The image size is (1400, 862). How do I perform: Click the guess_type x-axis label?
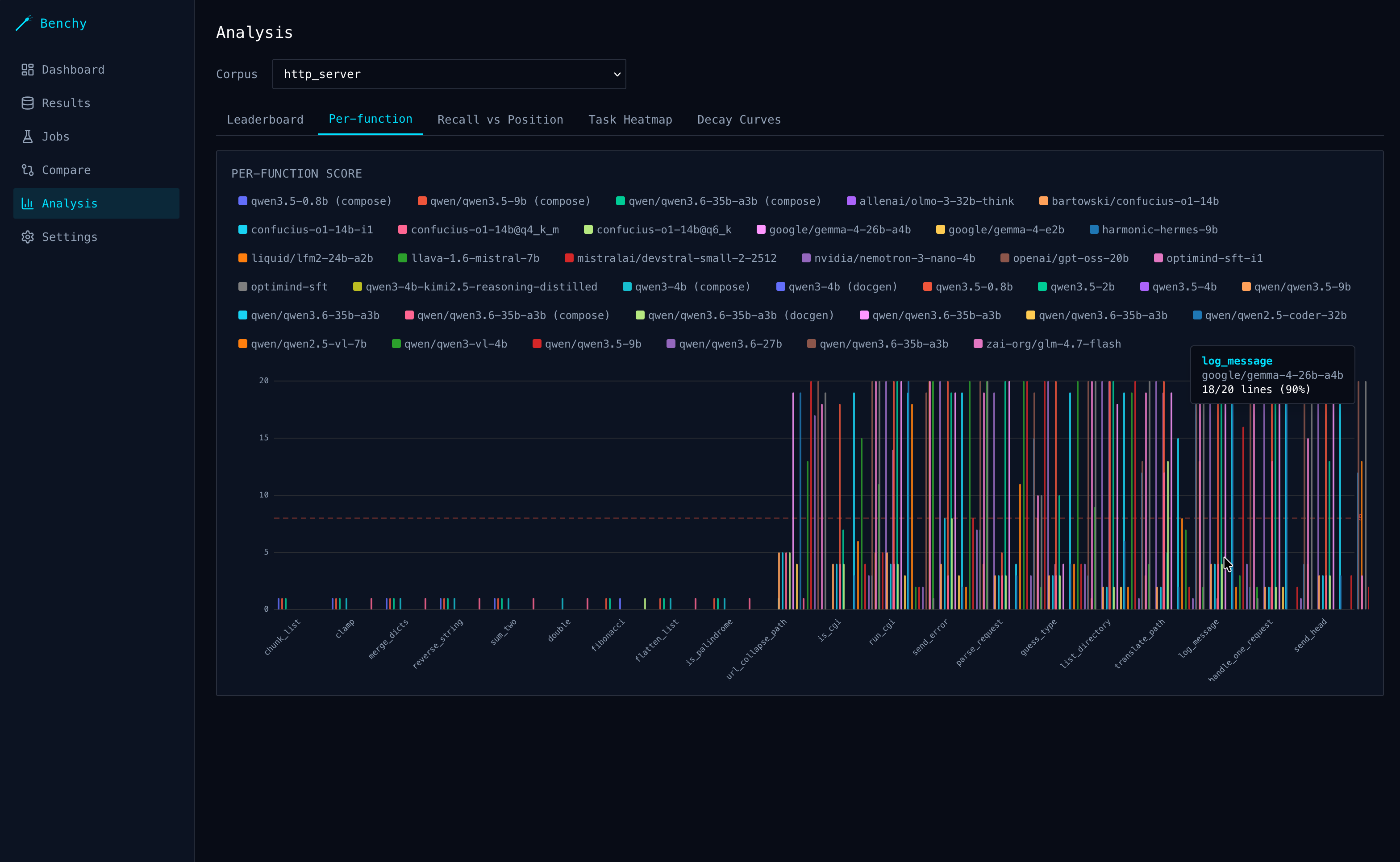[1038, 637]
